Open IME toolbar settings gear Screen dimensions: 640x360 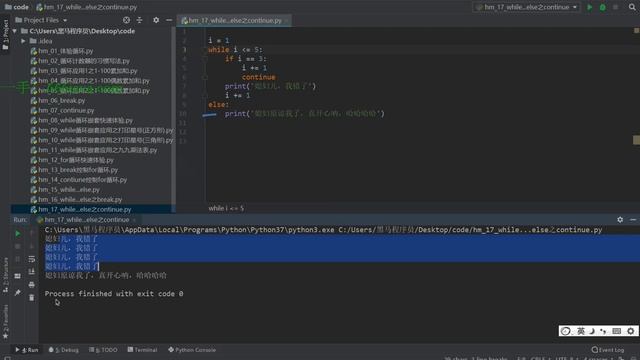coord(631,331)
